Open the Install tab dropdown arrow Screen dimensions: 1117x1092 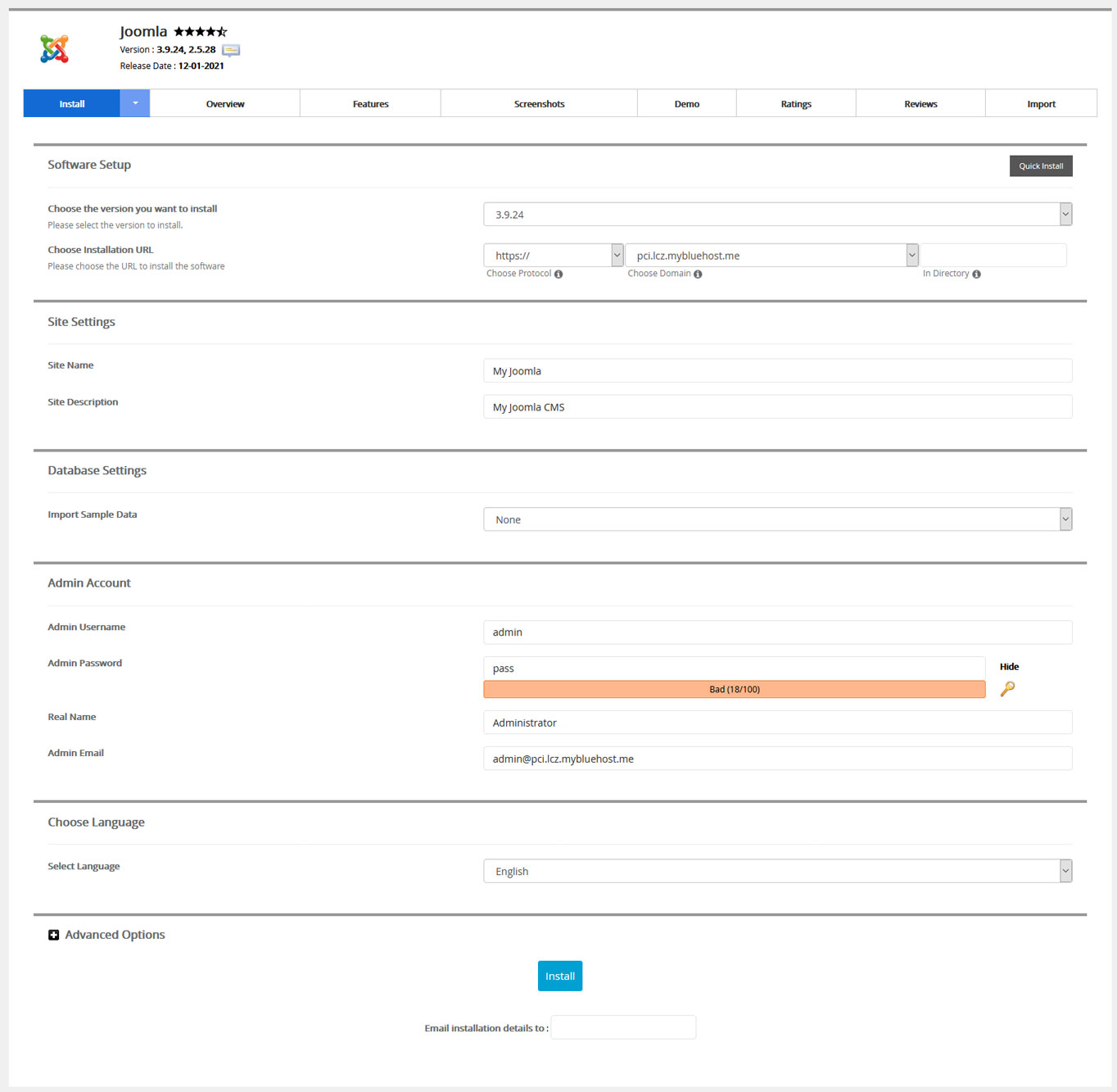click(x=135, y=103)
